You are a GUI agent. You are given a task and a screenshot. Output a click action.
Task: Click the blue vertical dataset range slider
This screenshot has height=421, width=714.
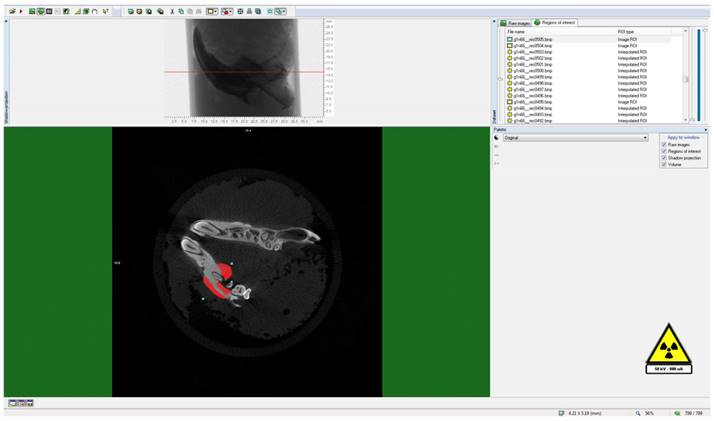click(699, 75)
